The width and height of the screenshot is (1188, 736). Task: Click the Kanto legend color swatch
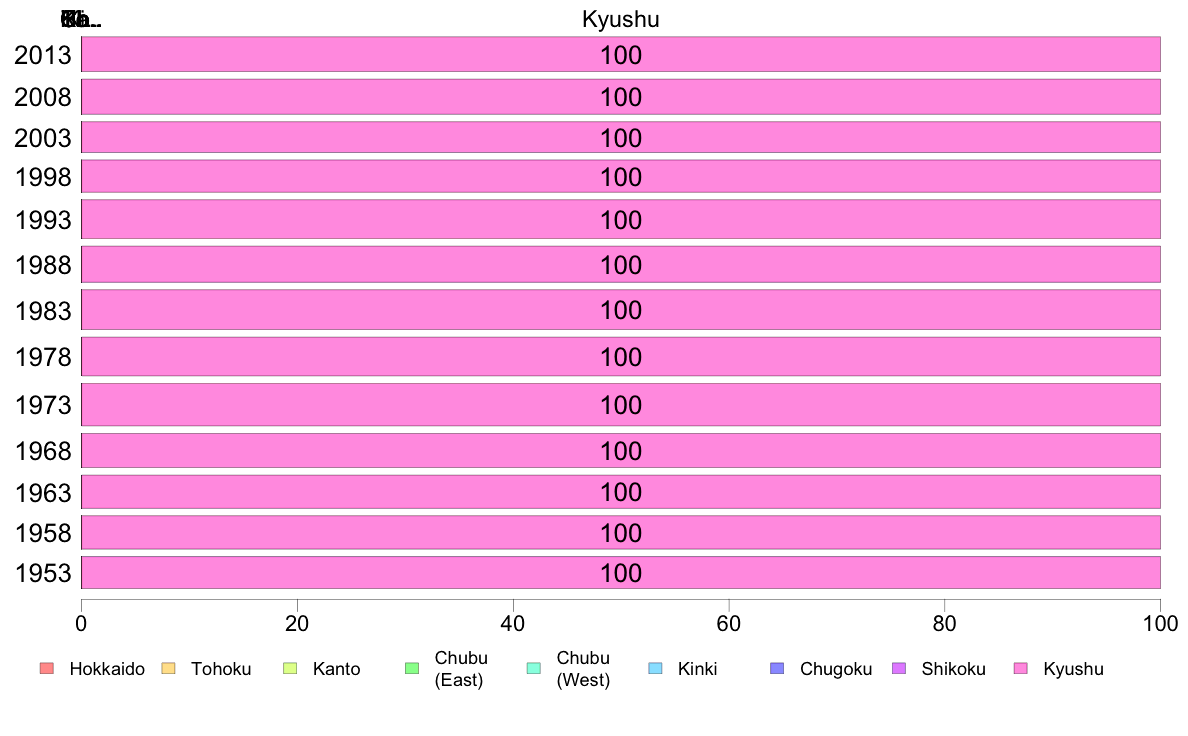click(290, 669)
